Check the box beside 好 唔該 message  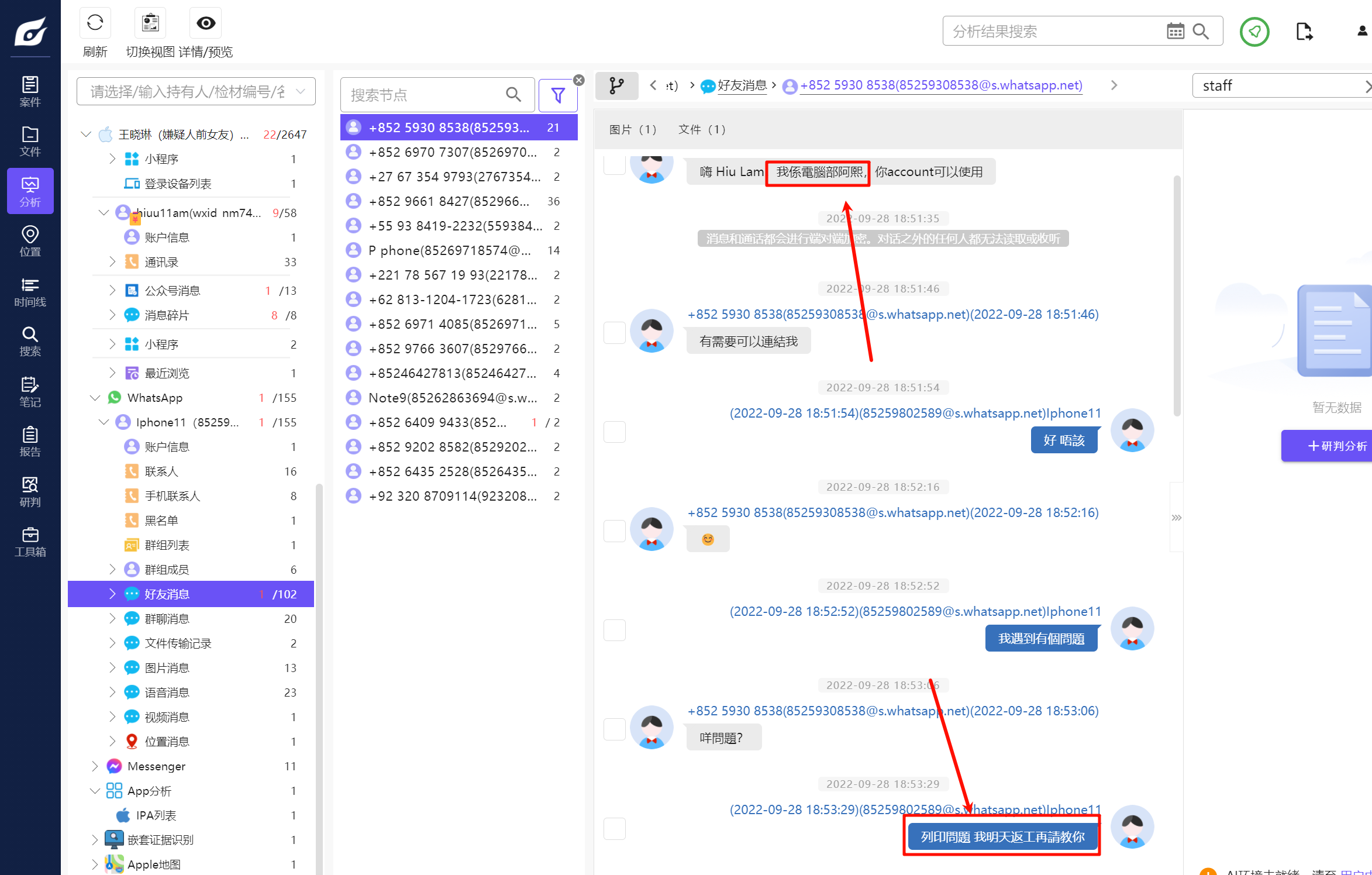coord(615,432)
